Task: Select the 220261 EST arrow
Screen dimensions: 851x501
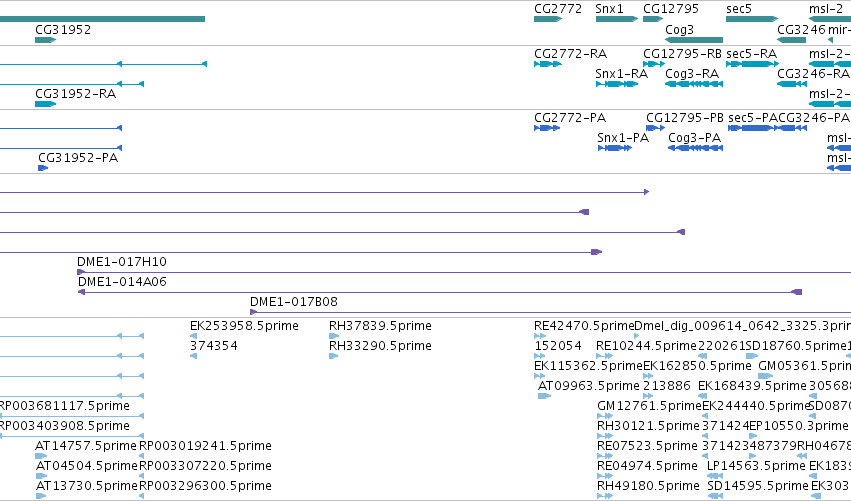Action: coord(702,356)
